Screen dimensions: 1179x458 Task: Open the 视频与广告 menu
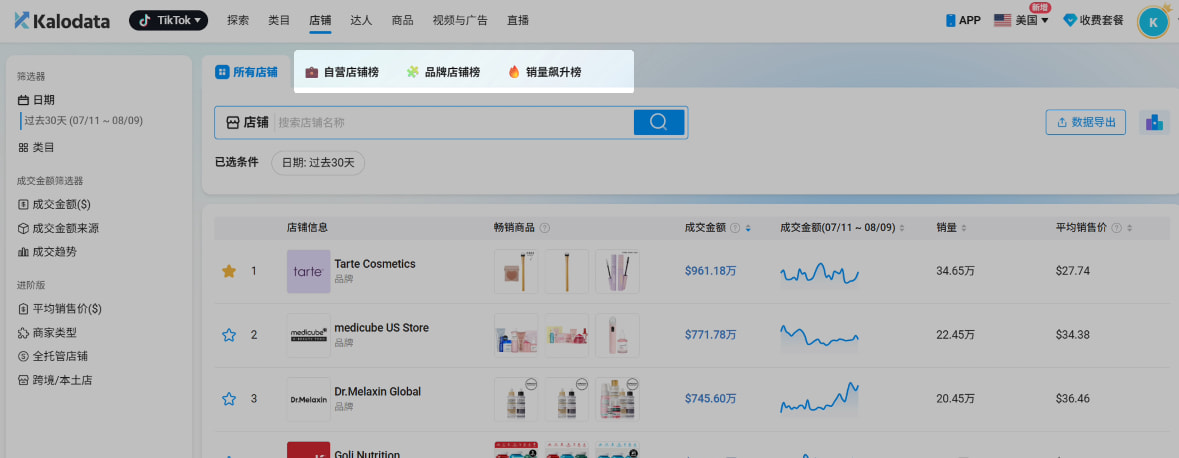pos(460,20)
